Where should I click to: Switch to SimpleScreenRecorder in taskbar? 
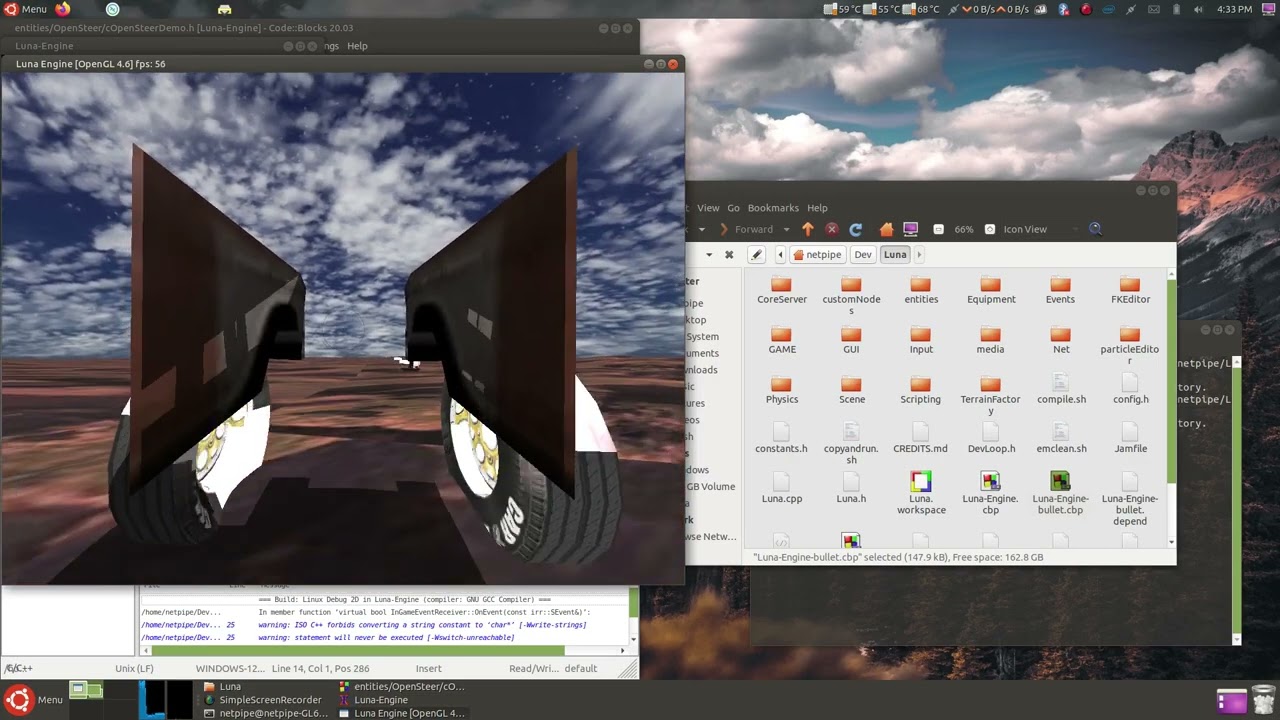pyautogui.click(x=262, y=700)
